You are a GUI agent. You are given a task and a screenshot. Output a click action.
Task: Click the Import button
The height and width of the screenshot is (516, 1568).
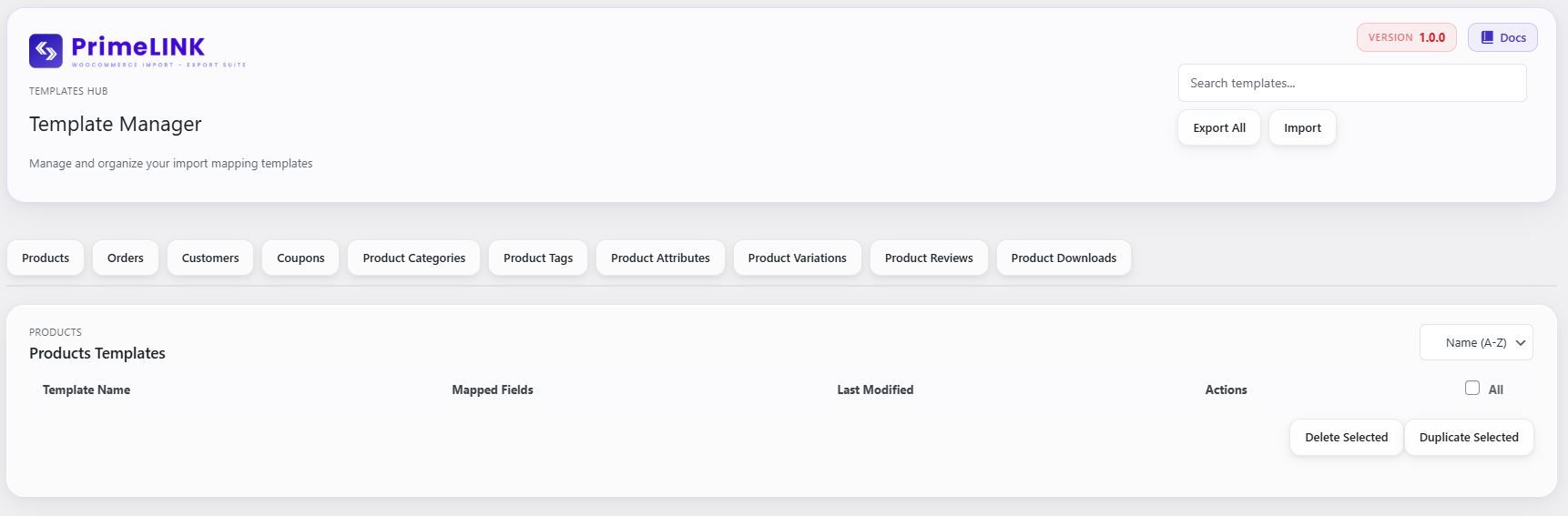(x=1302, y=127)
